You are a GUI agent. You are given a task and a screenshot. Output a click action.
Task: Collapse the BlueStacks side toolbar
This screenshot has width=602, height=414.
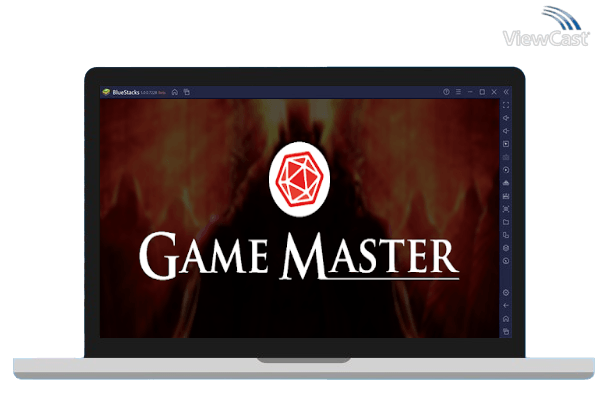[x=506, y=92]
